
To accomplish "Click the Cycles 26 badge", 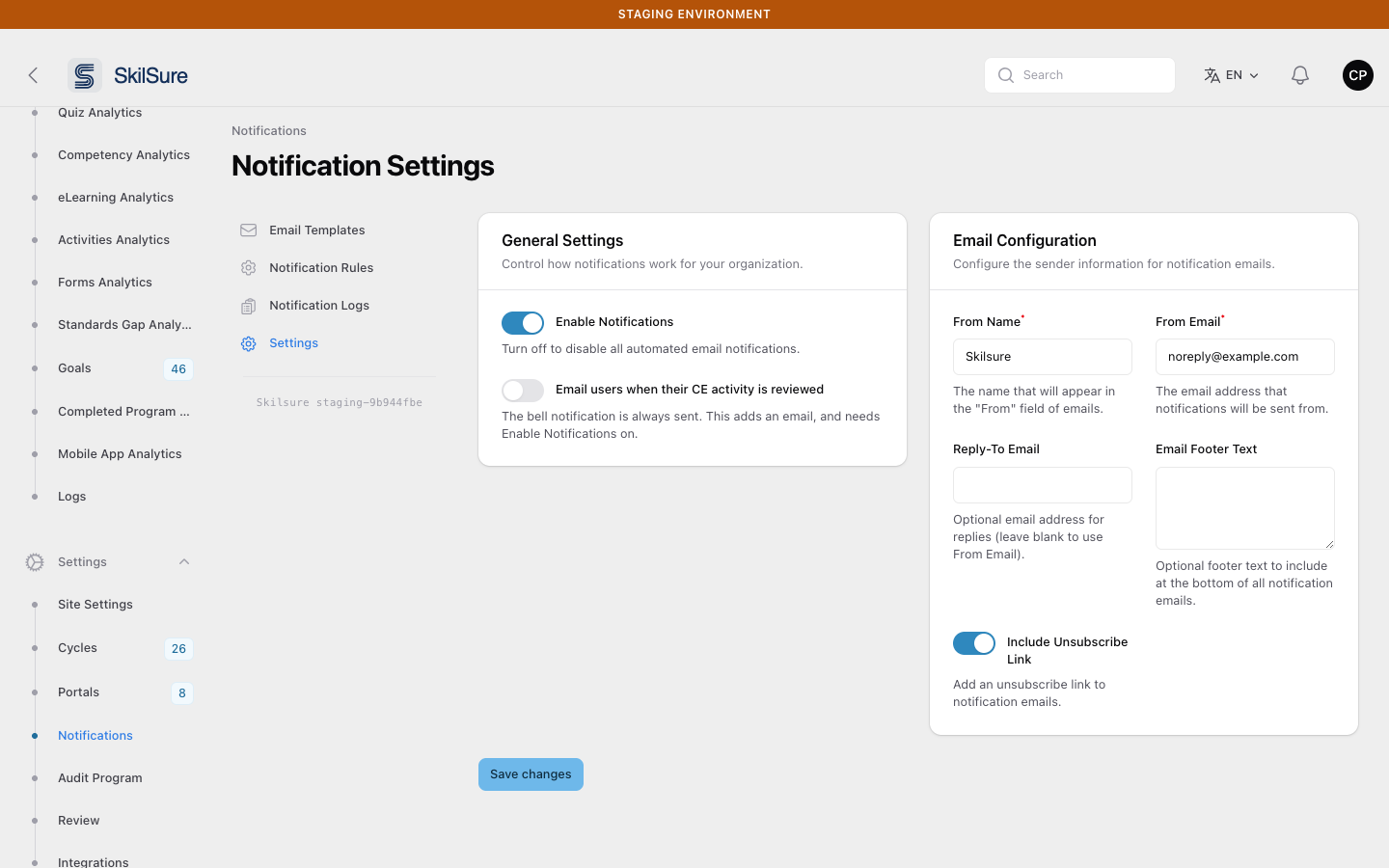I will 178,649.
